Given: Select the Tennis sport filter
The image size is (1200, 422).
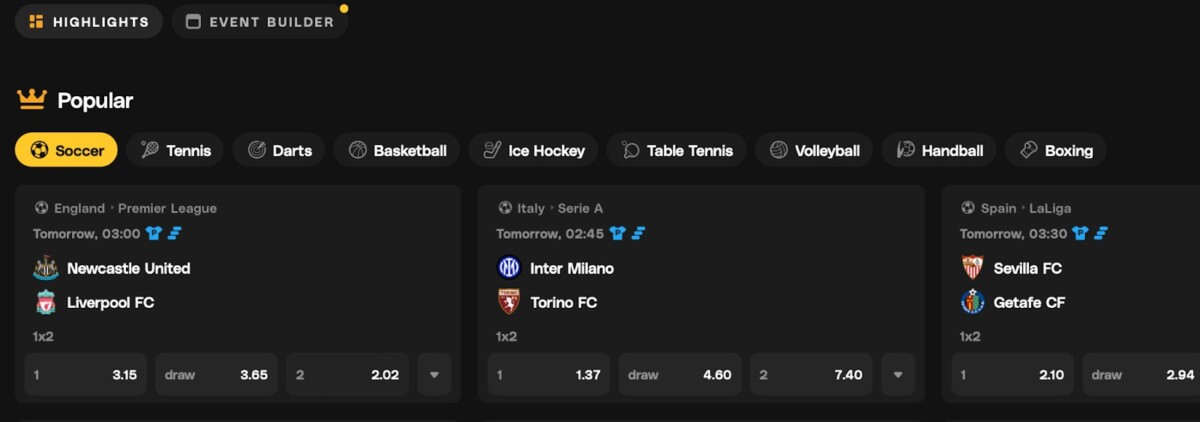Looking at the screenshot, I should [176, 150].
